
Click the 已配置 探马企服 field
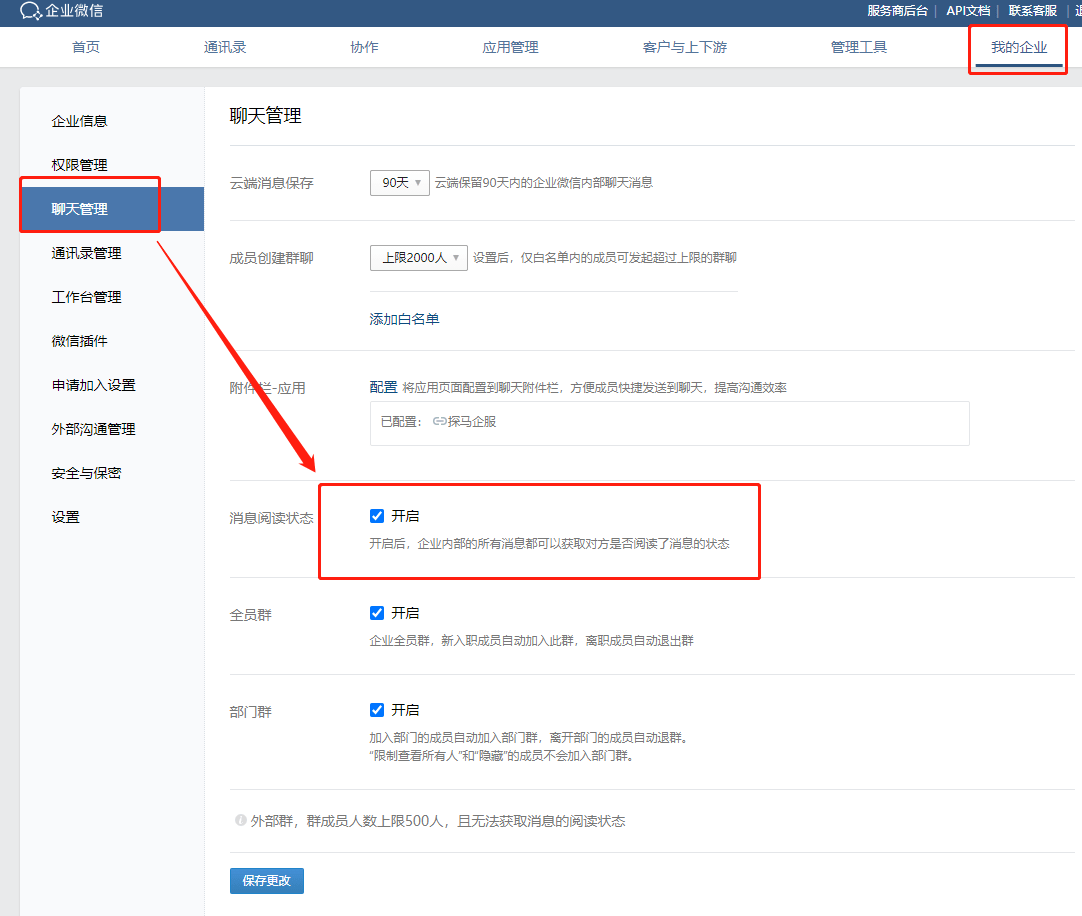(x=669, y=423)
